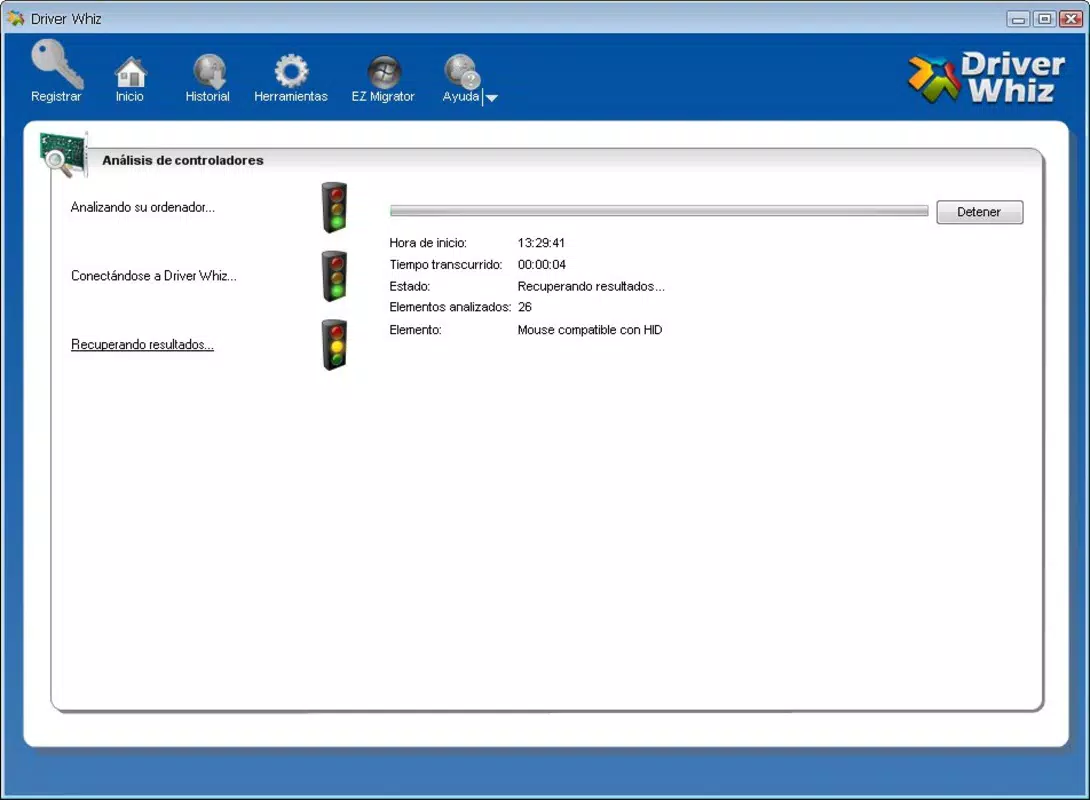Image resolution: width=1090 pixels, height=800 pixels.
Task: Click the Ayuda menu label
Action: point(461,97)
